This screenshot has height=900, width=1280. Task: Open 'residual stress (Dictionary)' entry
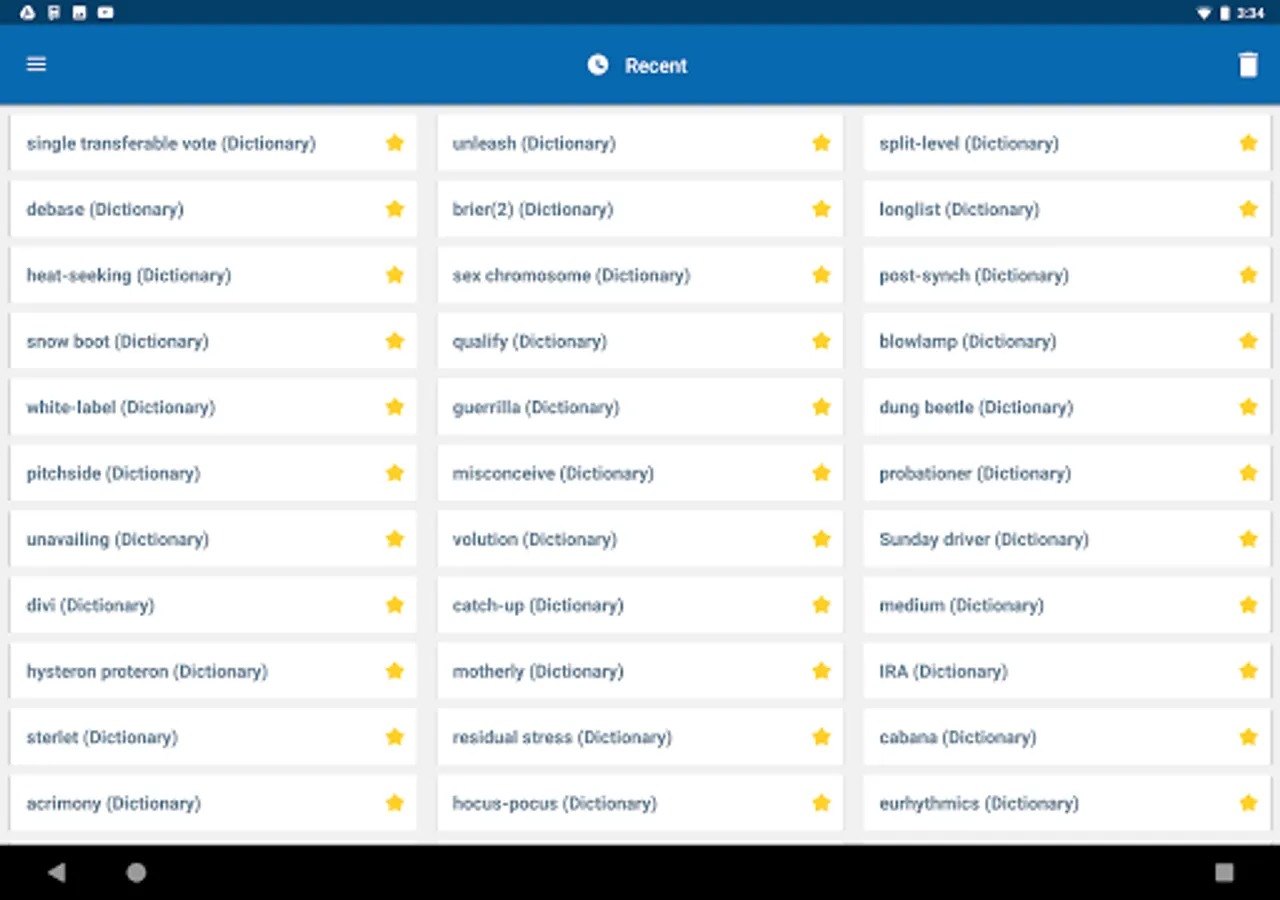(640, 737)
